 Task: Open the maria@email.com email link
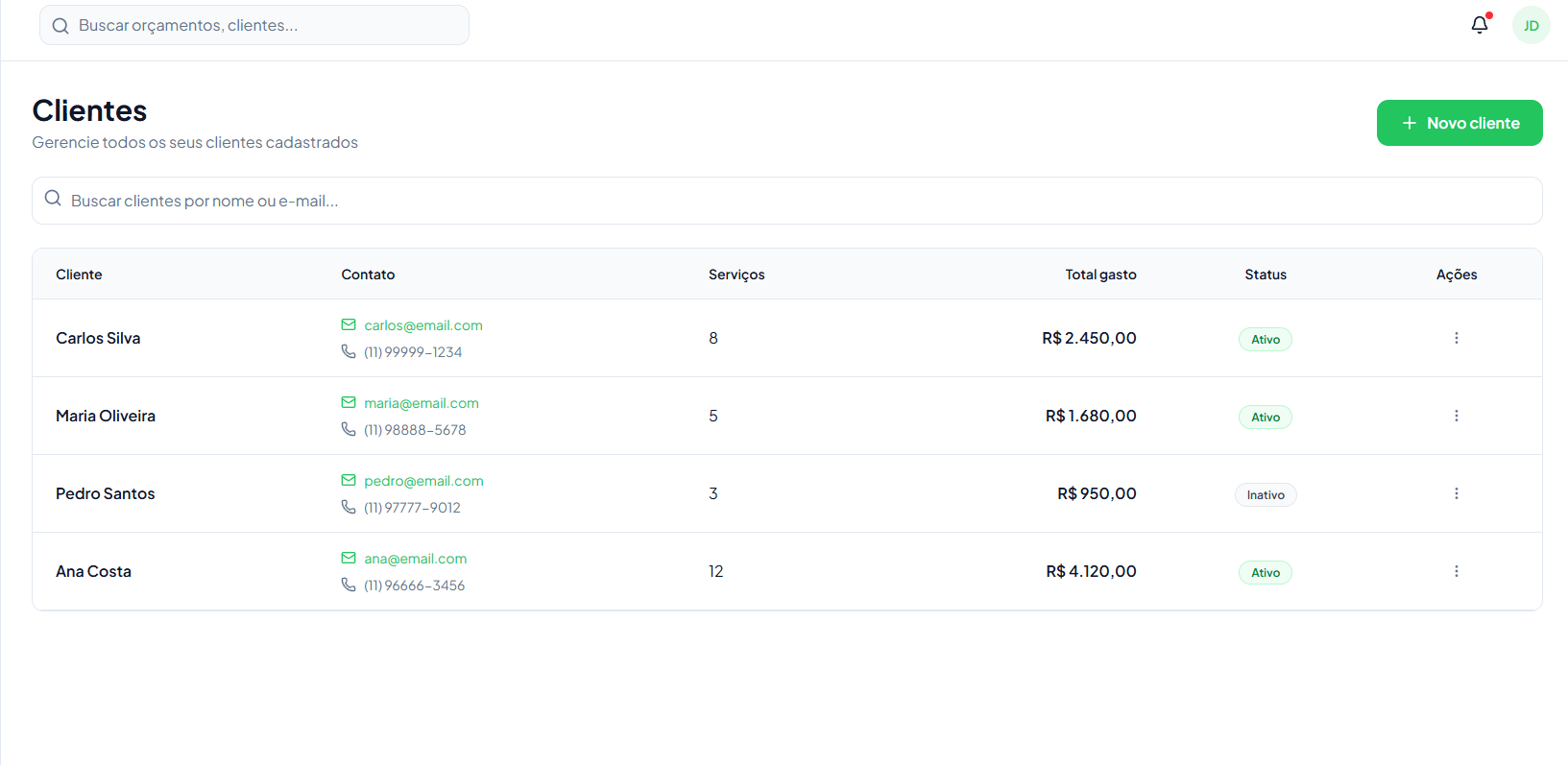422,403
